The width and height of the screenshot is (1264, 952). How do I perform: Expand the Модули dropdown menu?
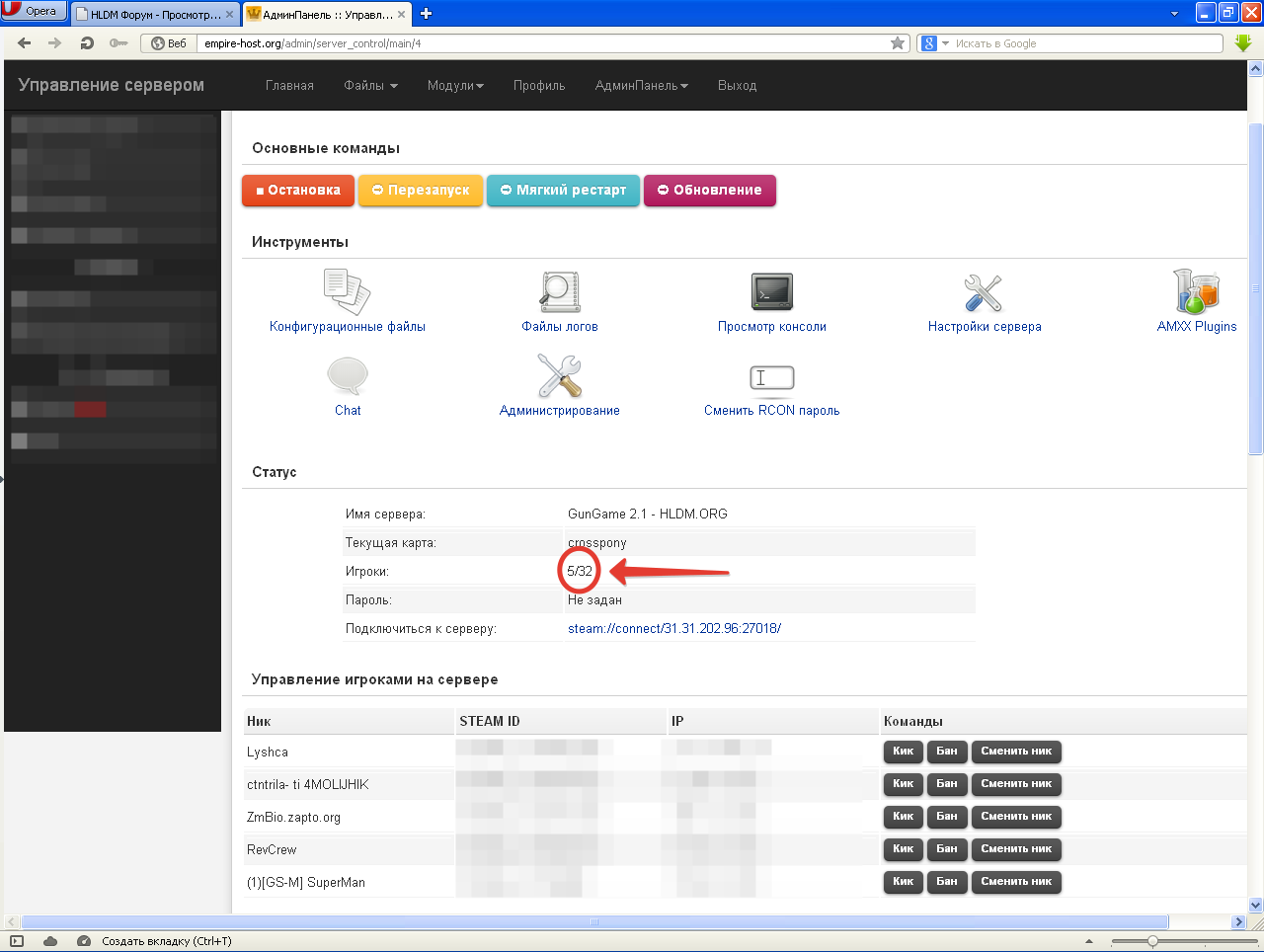455,86
